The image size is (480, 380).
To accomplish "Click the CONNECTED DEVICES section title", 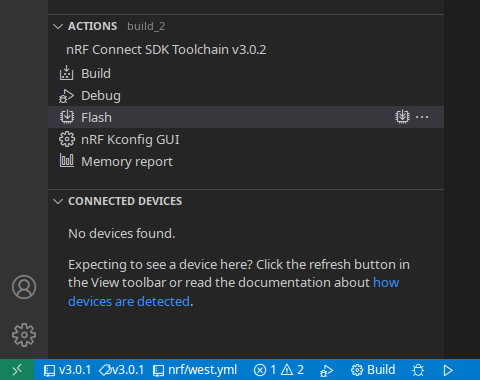I will pyautogui.click(x=125, y=201).
